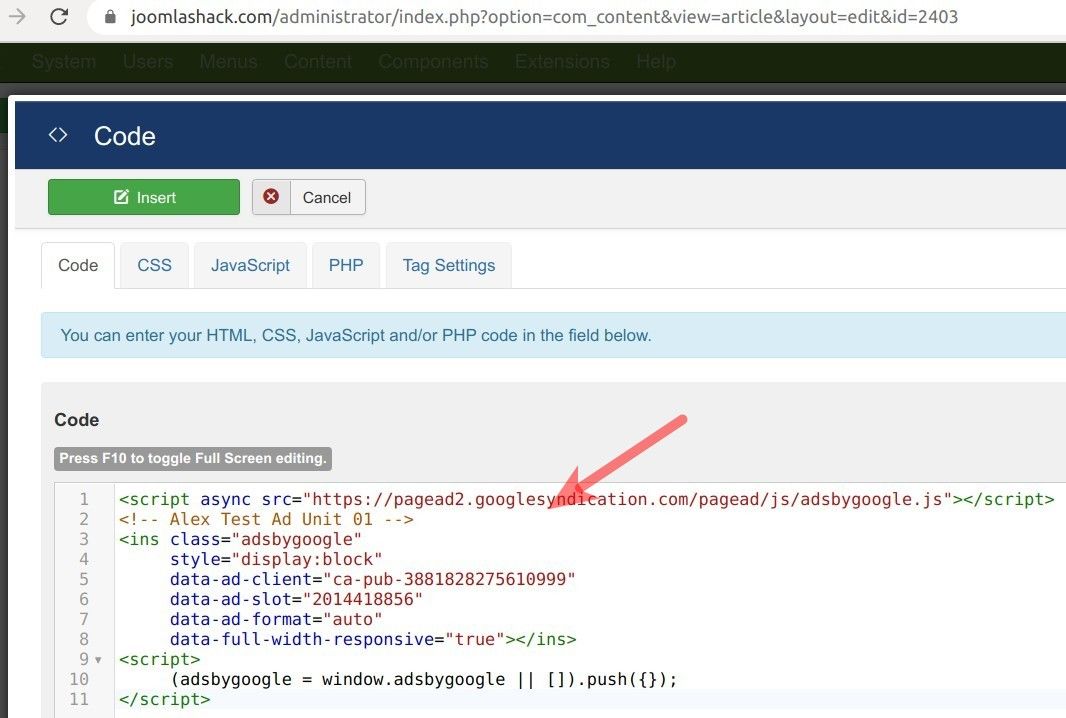Open the dimmed Content menu
The image size is (1066, 718).
(x=317, y=62)
